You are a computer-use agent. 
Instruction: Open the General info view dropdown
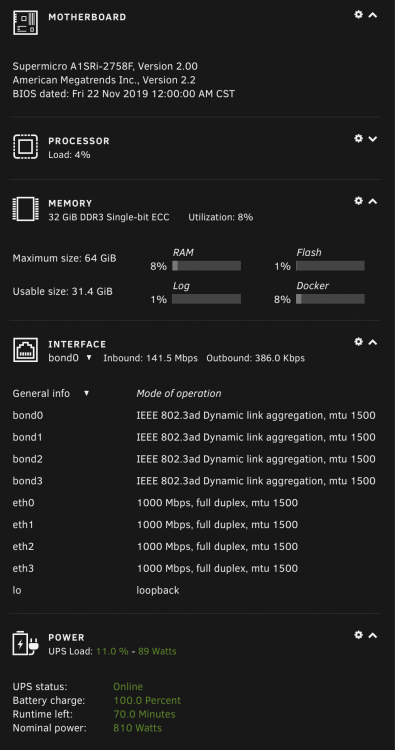[x=51, y=394]
